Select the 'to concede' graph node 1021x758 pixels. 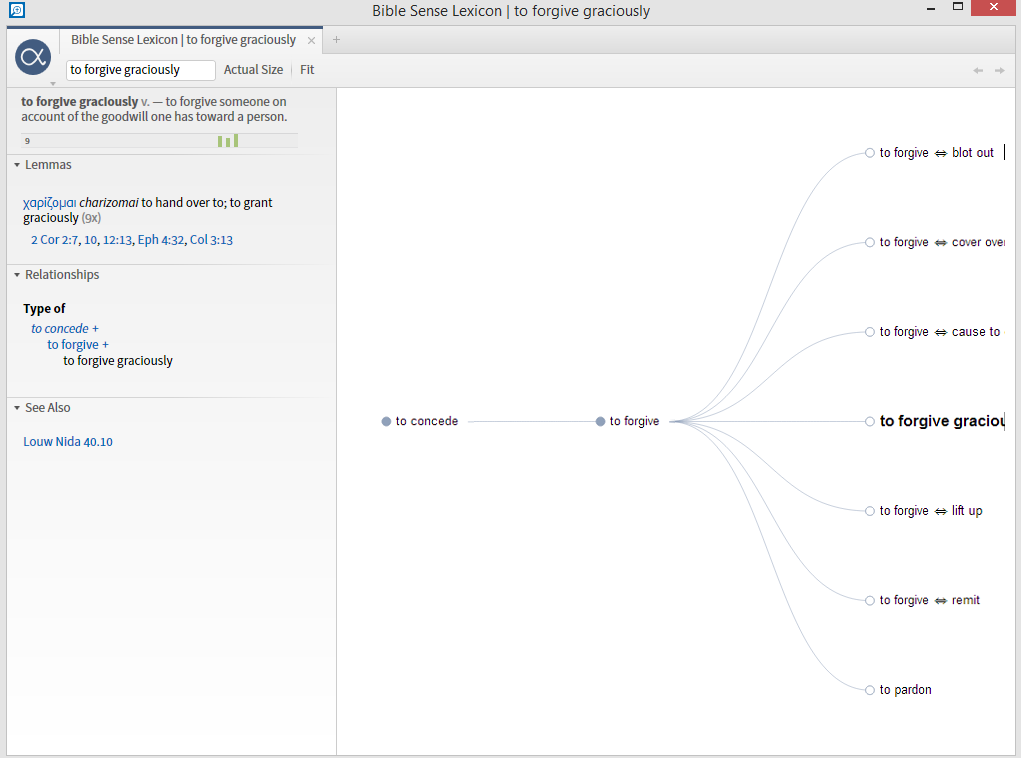click(x=420, y=421)
